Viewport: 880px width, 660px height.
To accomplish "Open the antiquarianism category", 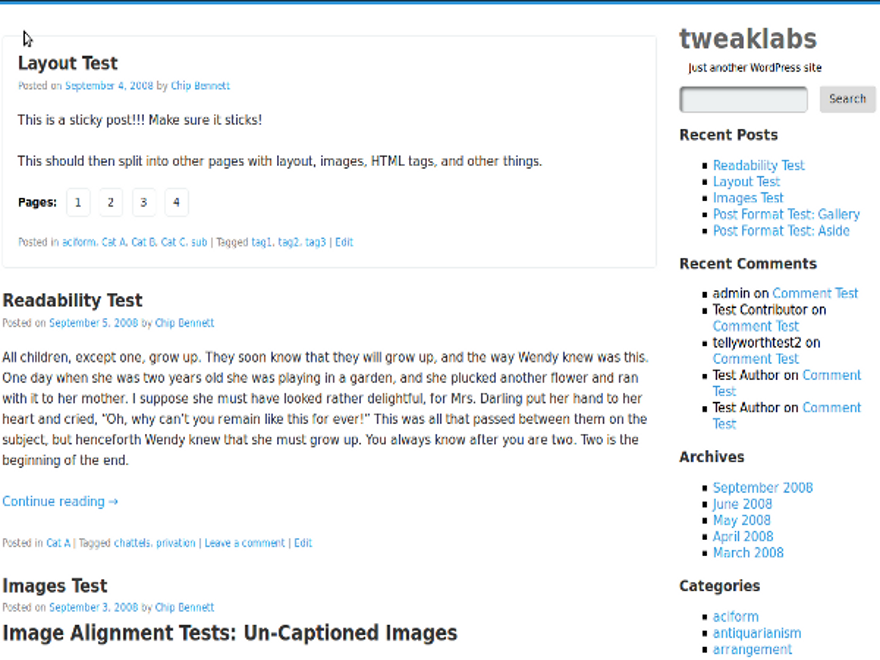I will pos(757,632).
